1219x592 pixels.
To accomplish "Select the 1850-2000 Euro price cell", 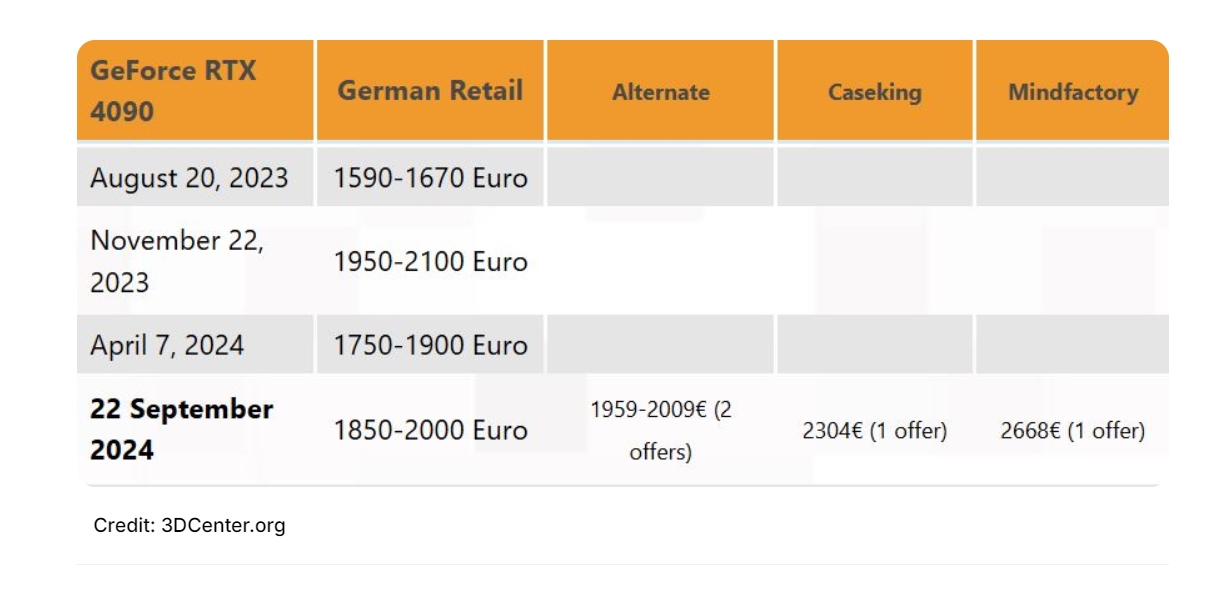I will [x=430, y=430].
